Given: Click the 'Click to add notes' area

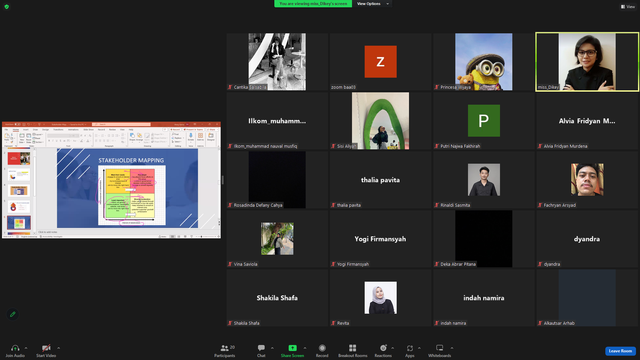Looking at the screenshot, I should tap(48, 232).
